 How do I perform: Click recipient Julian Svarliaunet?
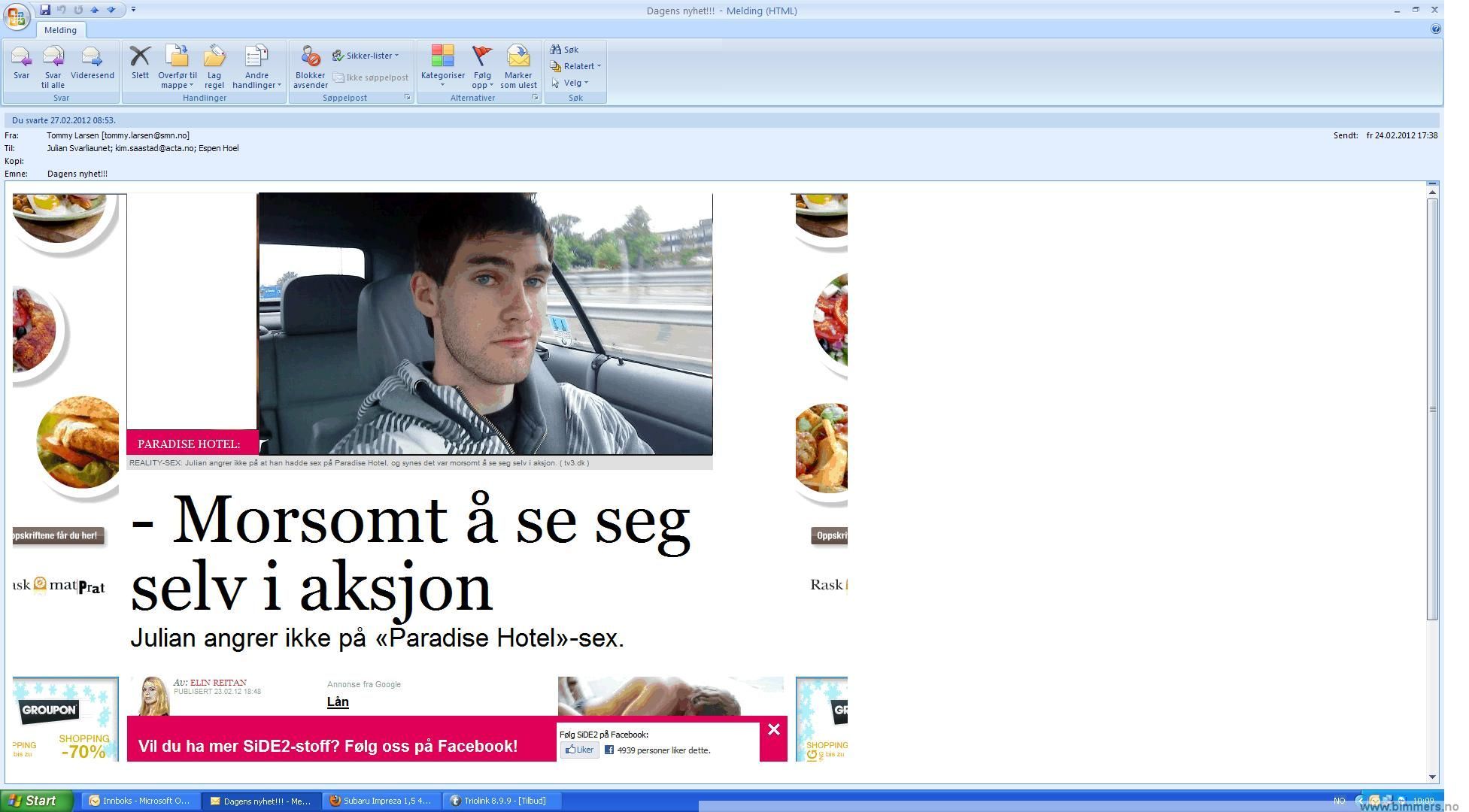point(79,148)
